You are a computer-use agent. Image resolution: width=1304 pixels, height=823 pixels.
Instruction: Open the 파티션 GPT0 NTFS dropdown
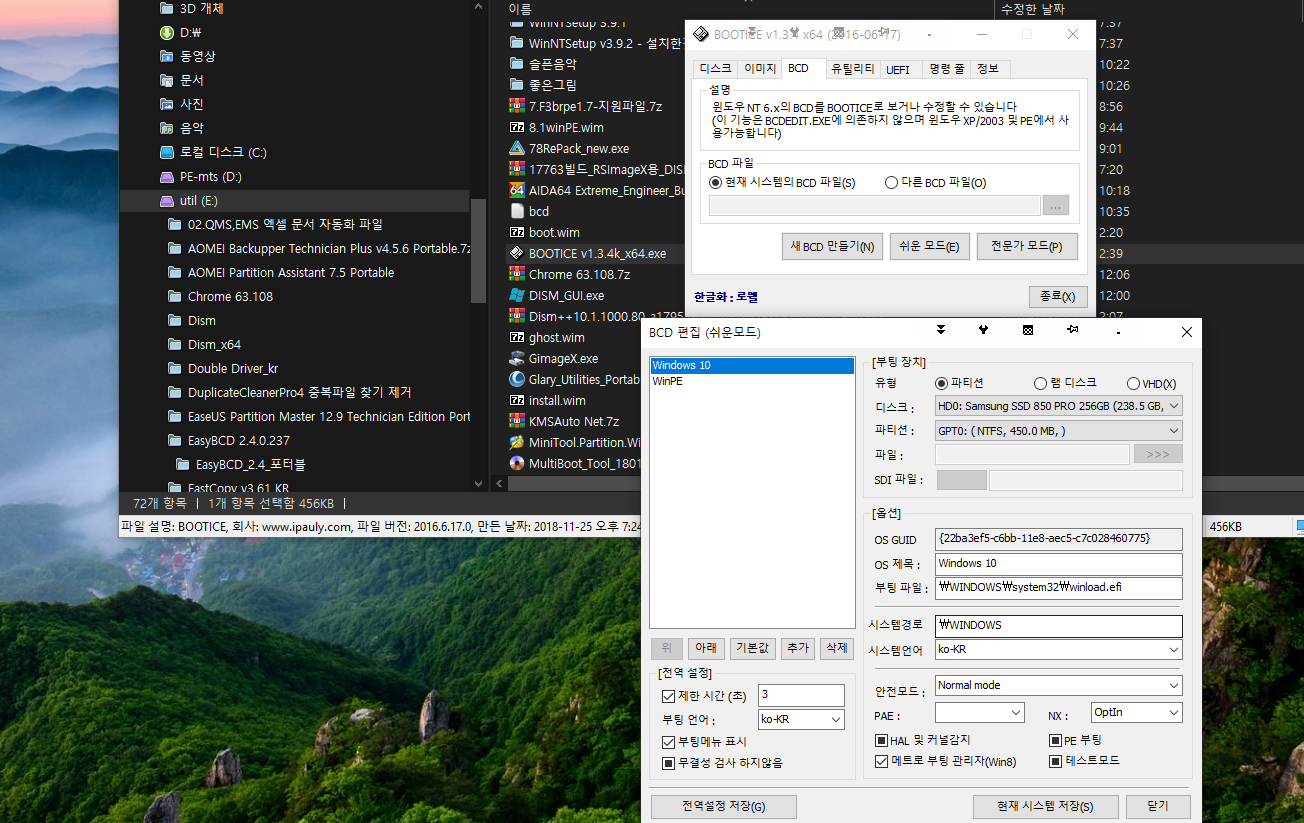click(x=1058, y=431)
